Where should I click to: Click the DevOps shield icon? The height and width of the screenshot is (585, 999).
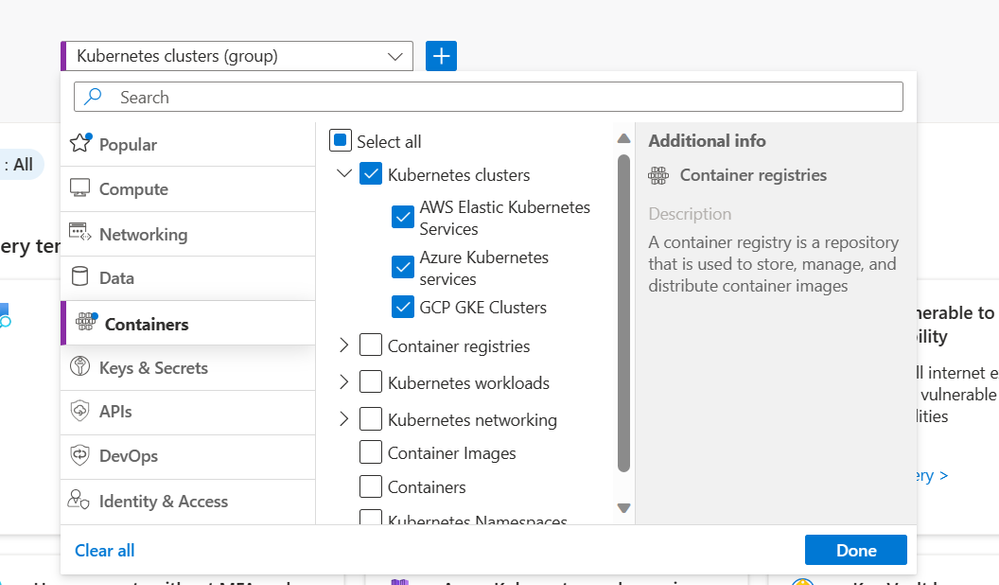pos(80,455)
